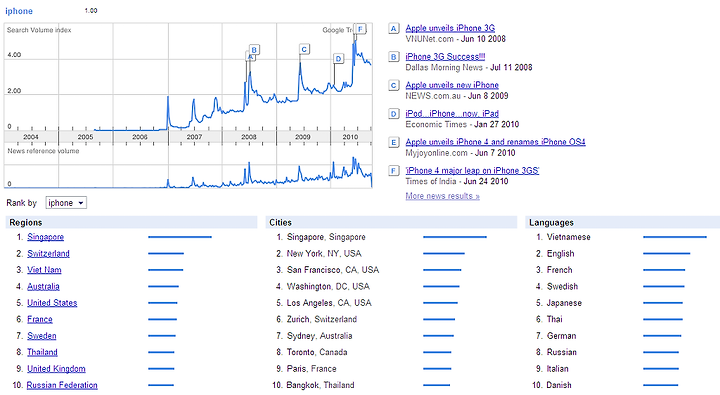Click the 2009 label on the timeline axis

point(303,137)
